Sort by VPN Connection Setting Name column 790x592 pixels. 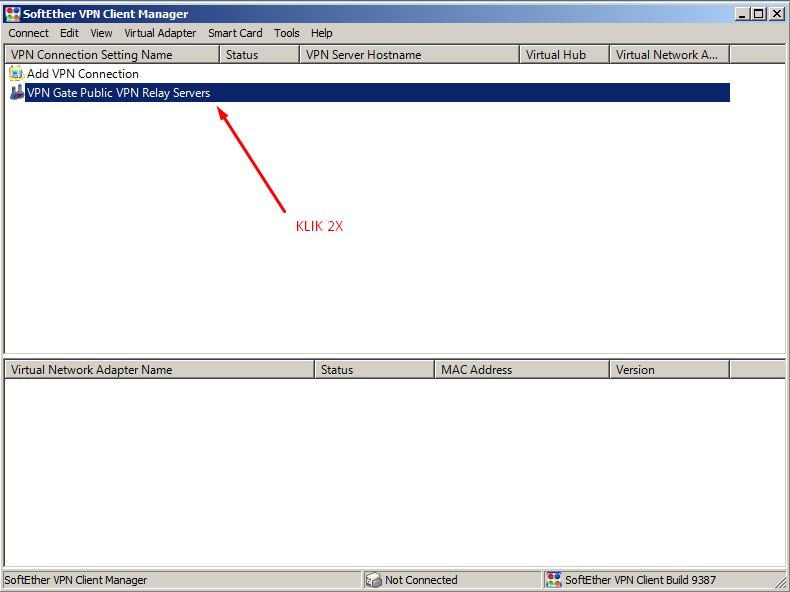[x=112, y=54]
